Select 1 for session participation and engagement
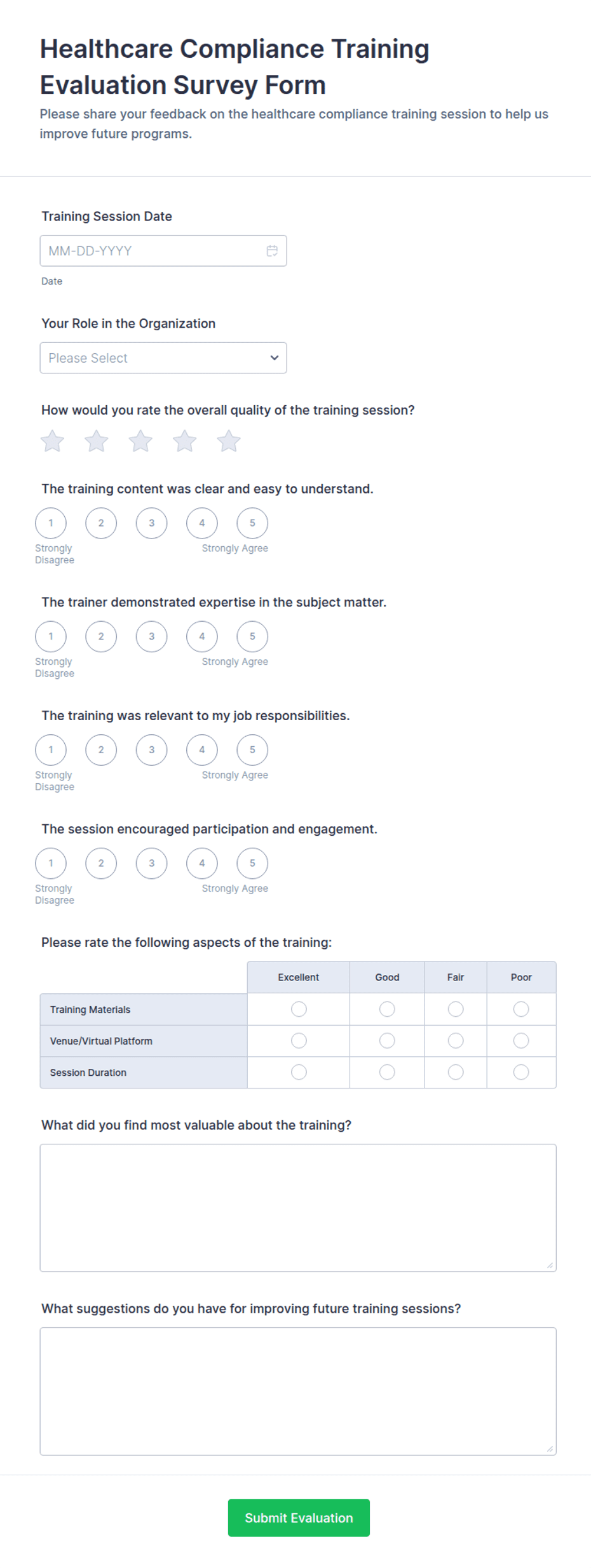This screenshot has height=1568, width=591. click(x=51, y=863)
